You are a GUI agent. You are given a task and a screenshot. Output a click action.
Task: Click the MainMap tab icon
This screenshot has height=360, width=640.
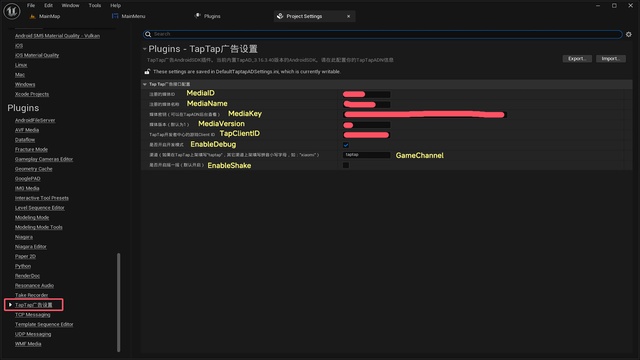tap(33, 16)
